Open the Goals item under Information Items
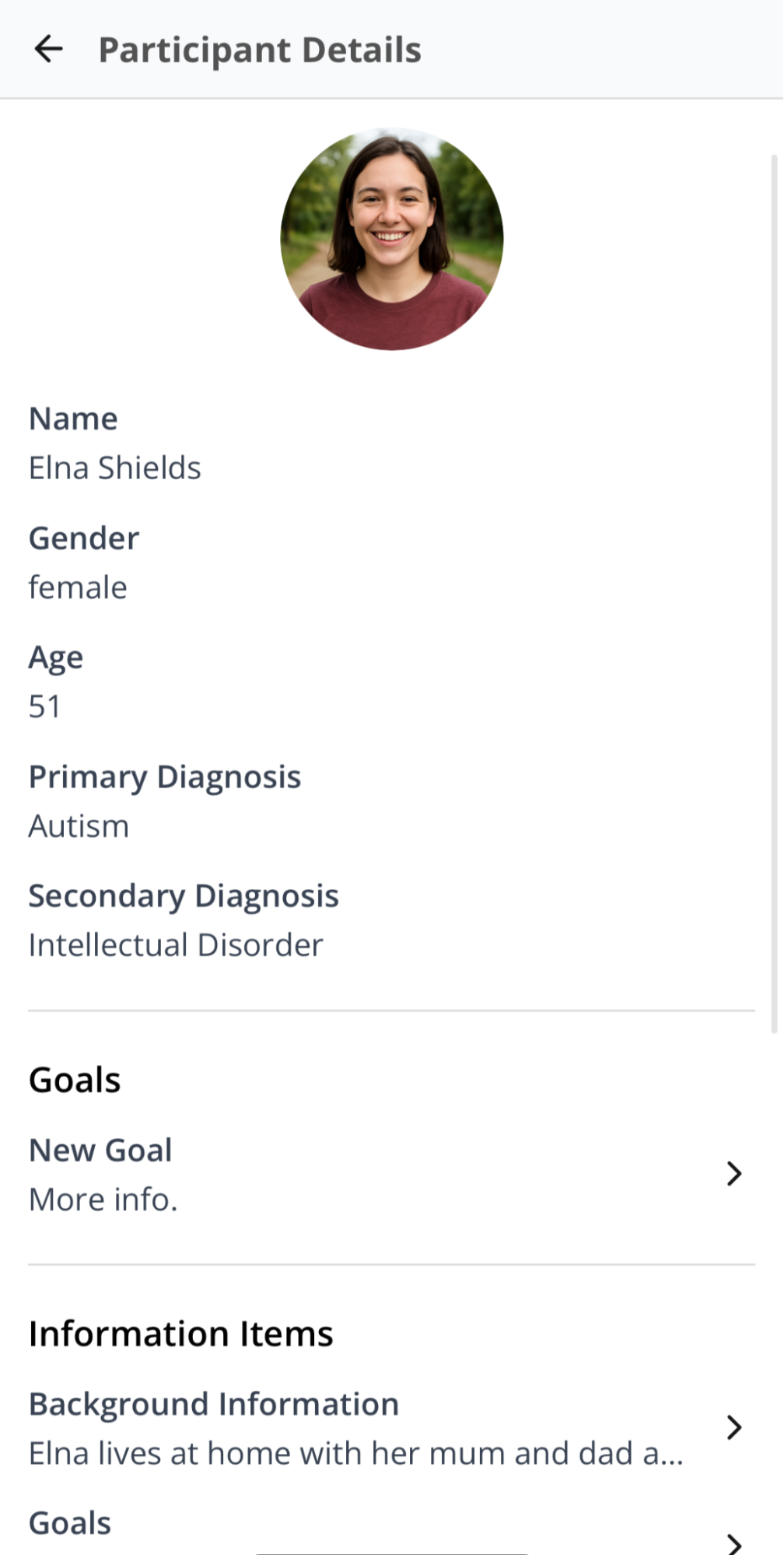Screen dimensions: 784x1555 70,1523
